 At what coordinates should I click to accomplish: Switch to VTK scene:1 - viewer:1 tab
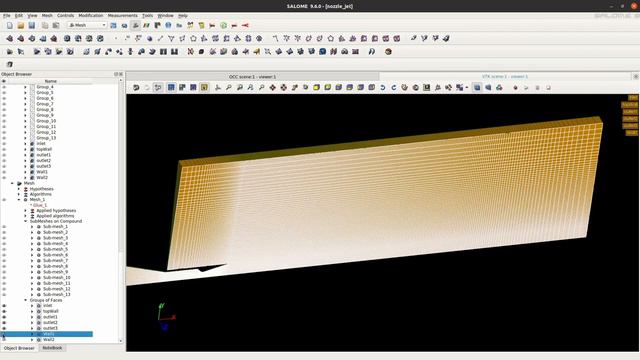tap(505, 77)
